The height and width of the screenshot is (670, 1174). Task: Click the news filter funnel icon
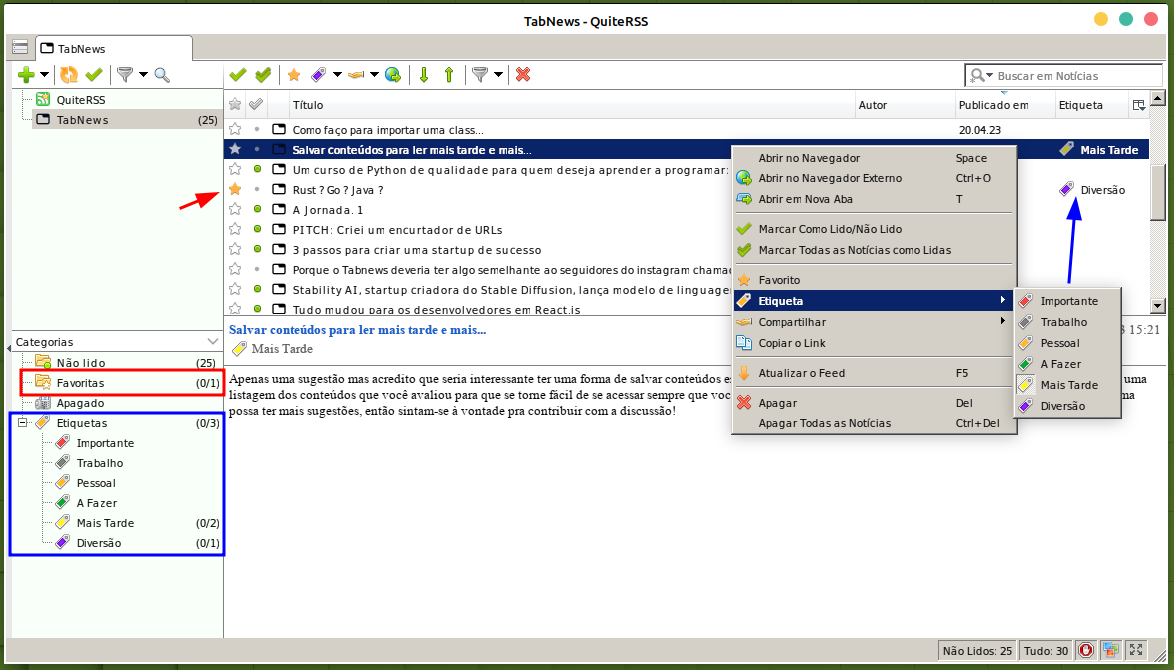pos(480,75)
